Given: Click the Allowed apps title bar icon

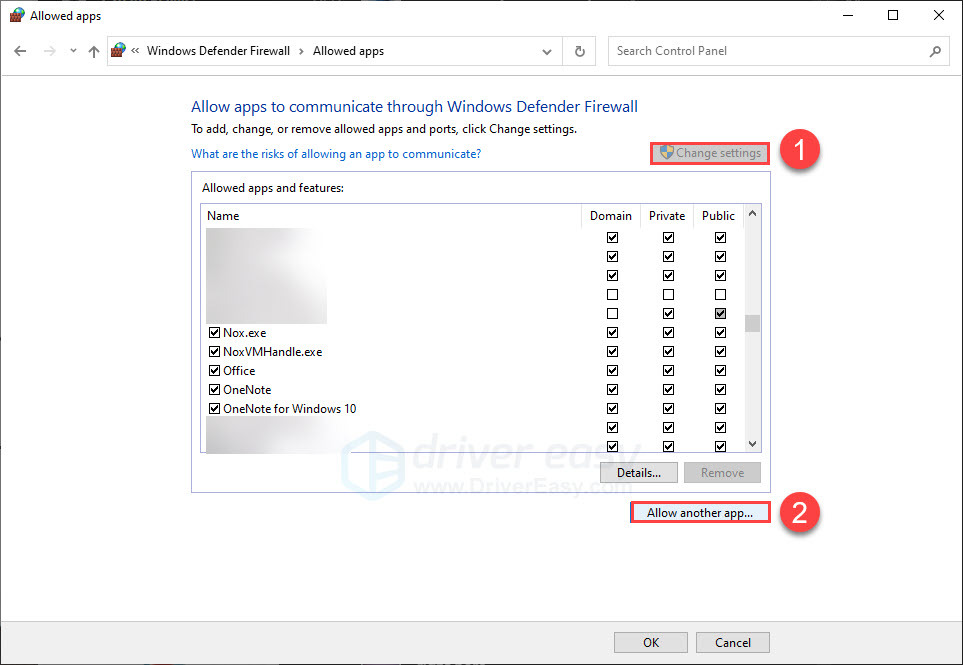Looking at the screenshot, I should pos(17,15).
